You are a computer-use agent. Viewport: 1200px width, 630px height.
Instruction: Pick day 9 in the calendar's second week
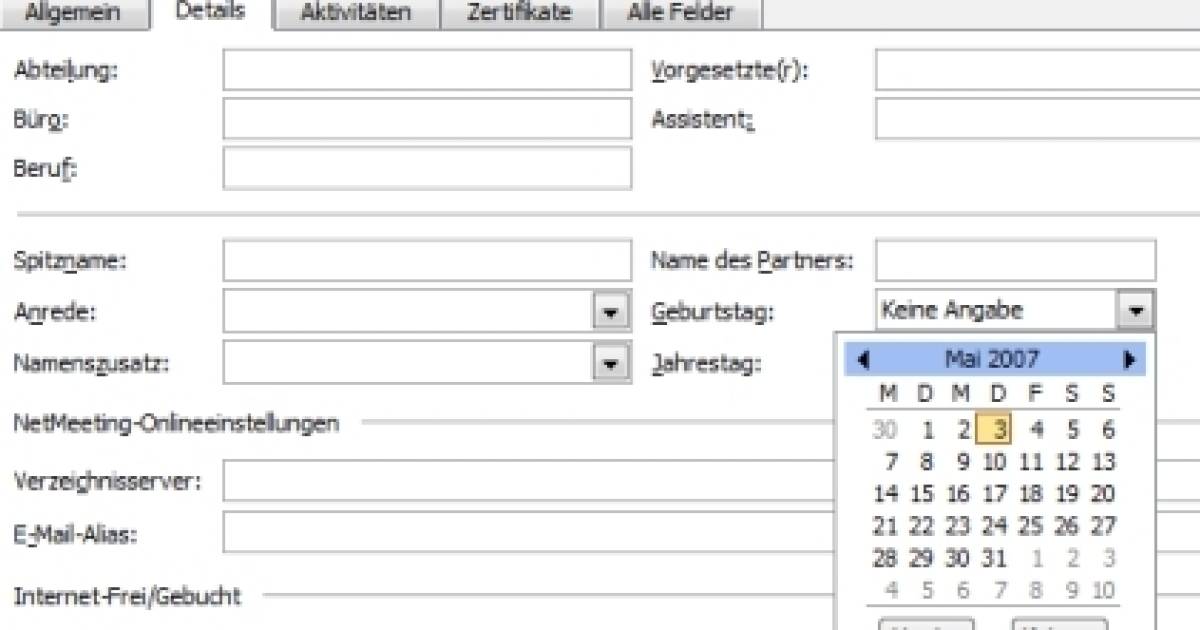[x=962, y=462]
